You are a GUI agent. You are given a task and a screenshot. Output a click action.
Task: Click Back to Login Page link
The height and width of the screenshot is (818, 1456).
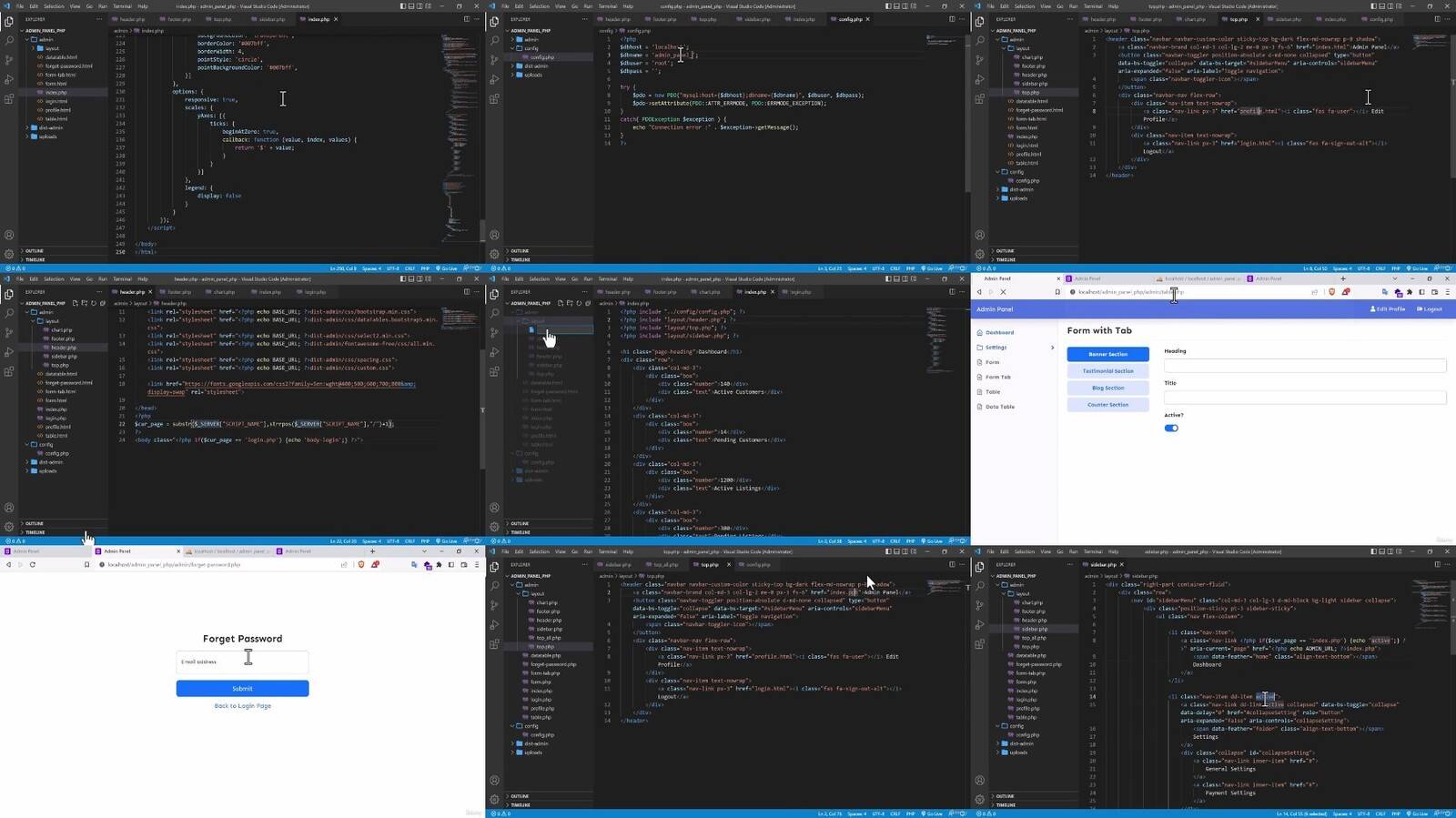(x=242, y=706)
